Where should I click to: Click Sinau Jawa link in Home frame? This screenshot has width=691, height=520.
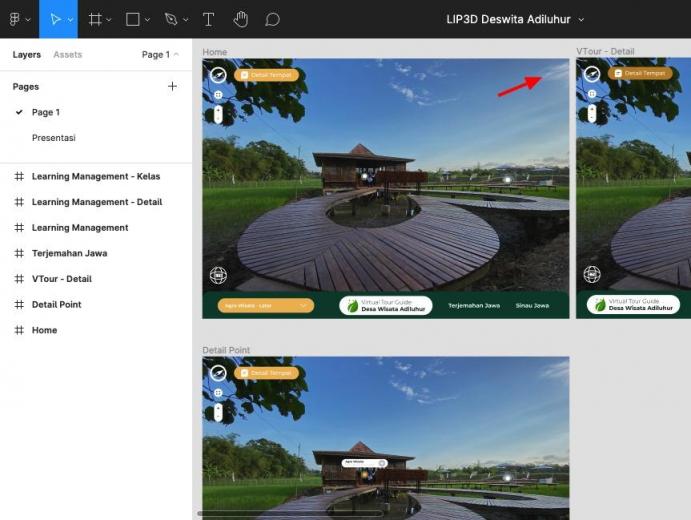point(532,305)
